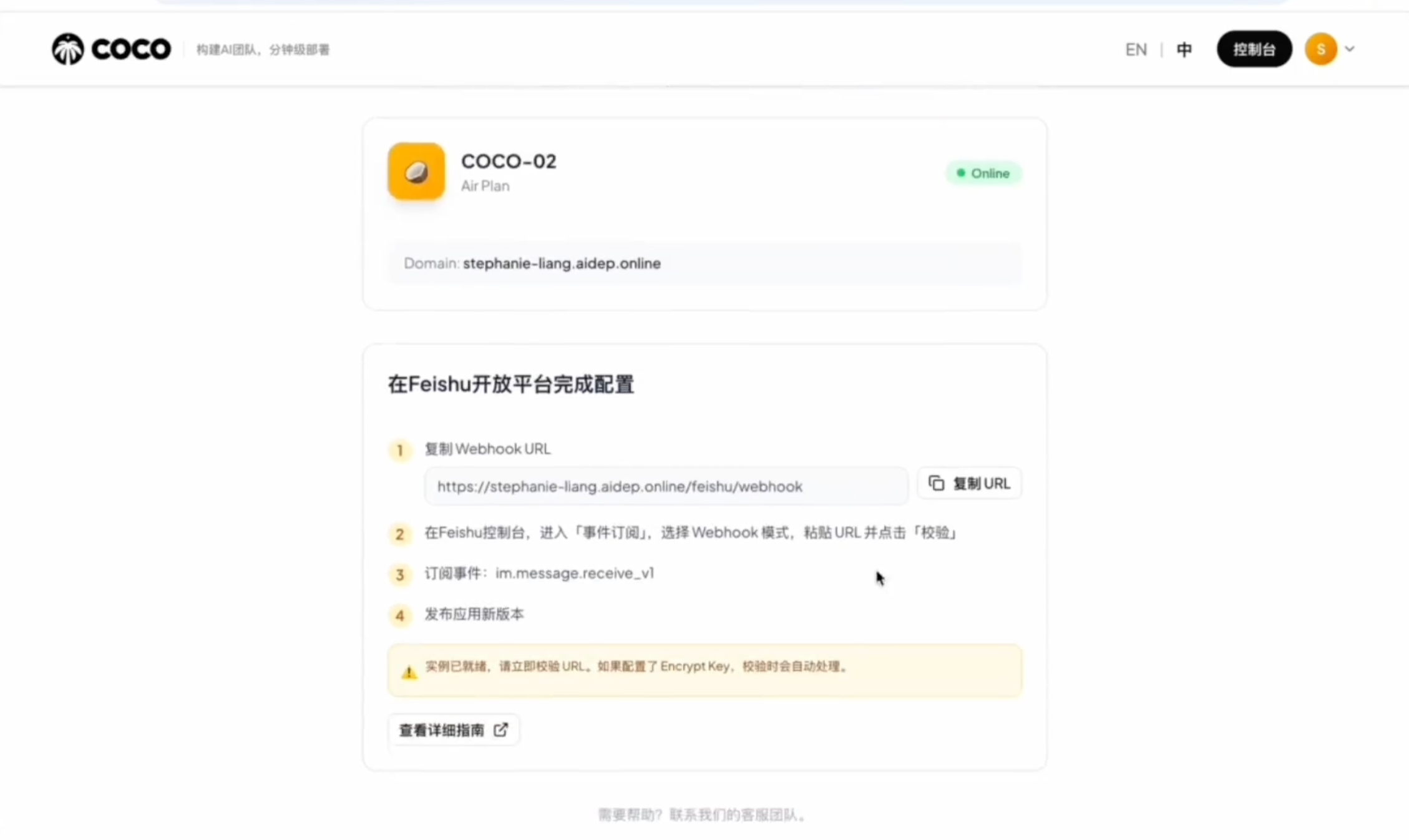Screen dimensions: 1409x840
Task: Switch language to EN
Action: 1136,49
